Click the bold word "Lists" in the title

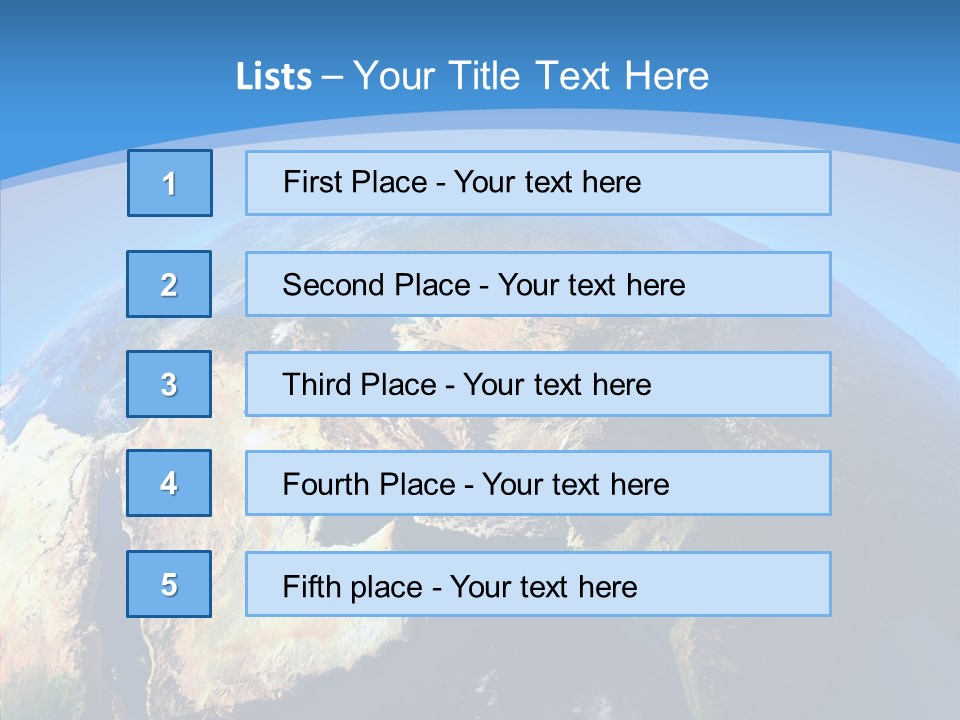[x=274, y=77]
